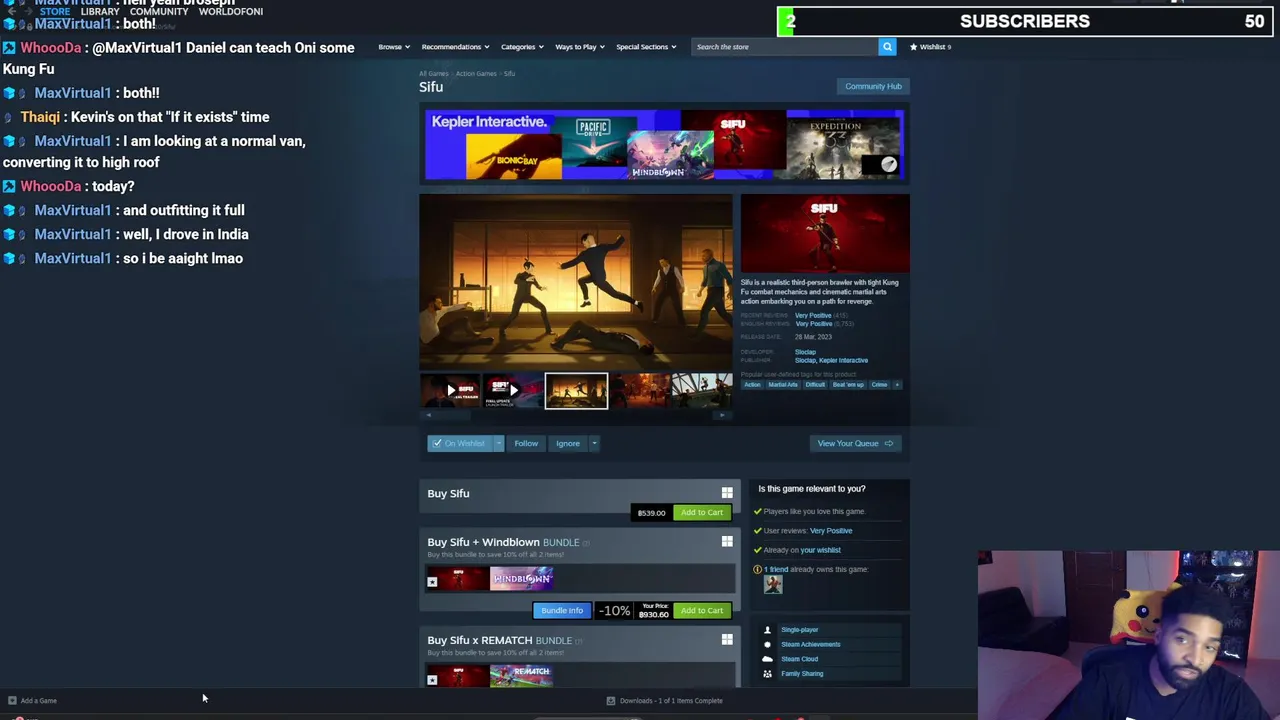Image resolution: width=1280 pixels, height=720 pixels.
Task: Click the Sifu thumbnail in Windblown bundle
Action: pos(458,578)
